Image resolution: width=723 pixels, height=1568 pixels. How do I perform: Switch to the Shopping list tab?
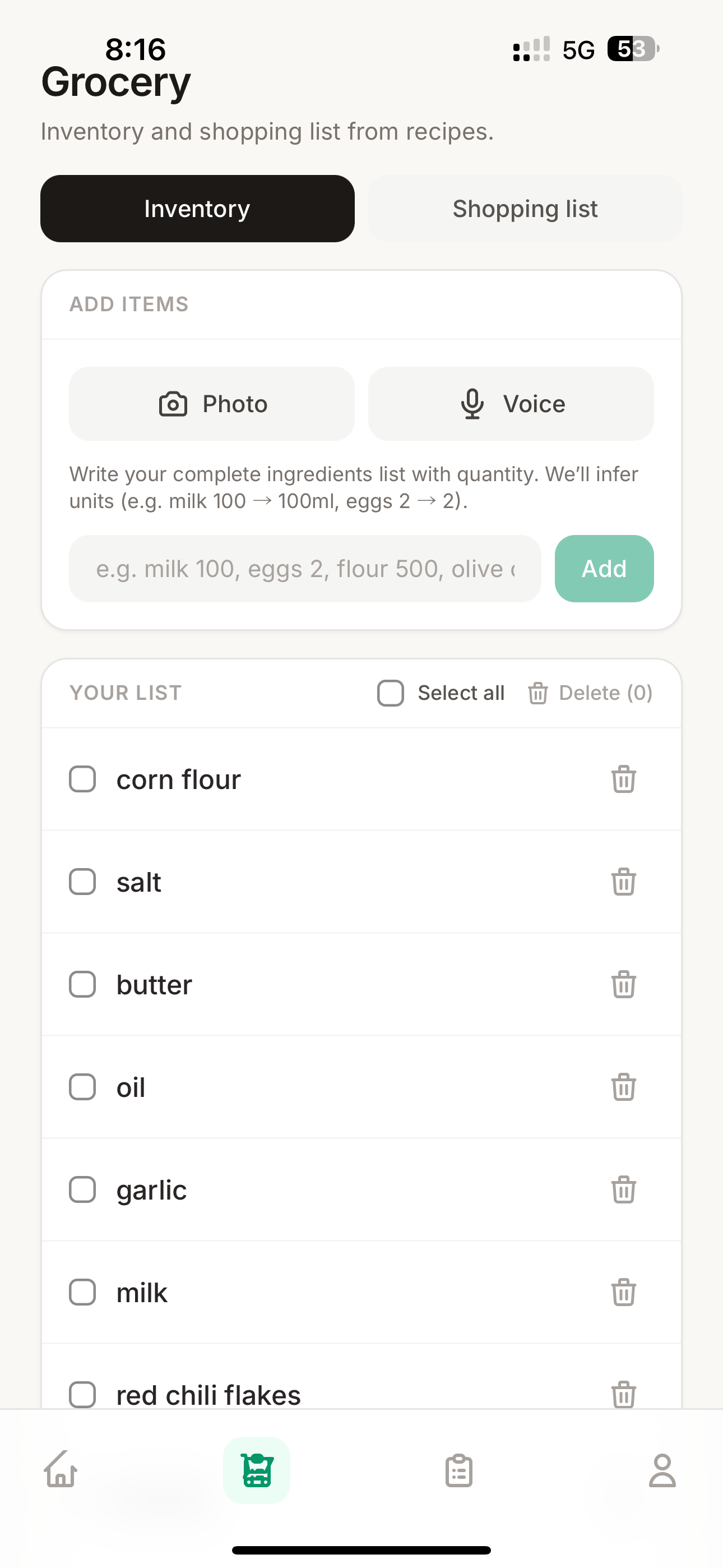coord(525,209)
